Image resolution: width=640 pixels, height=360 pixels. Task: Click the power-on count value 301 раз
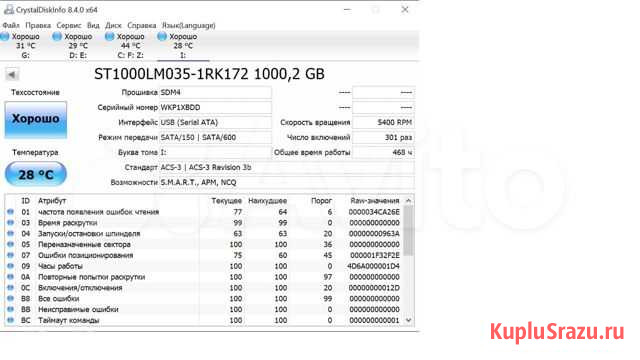click(383, 138)
